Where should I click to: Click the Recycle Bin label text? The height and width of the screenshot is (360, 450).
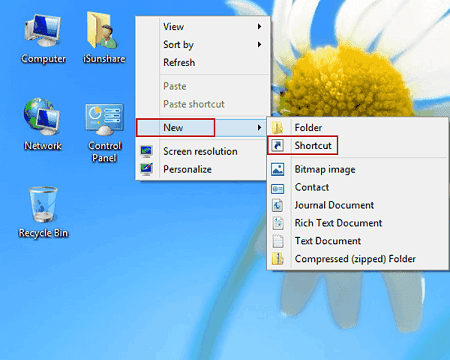pyautogui.click(x=43, y=233)
